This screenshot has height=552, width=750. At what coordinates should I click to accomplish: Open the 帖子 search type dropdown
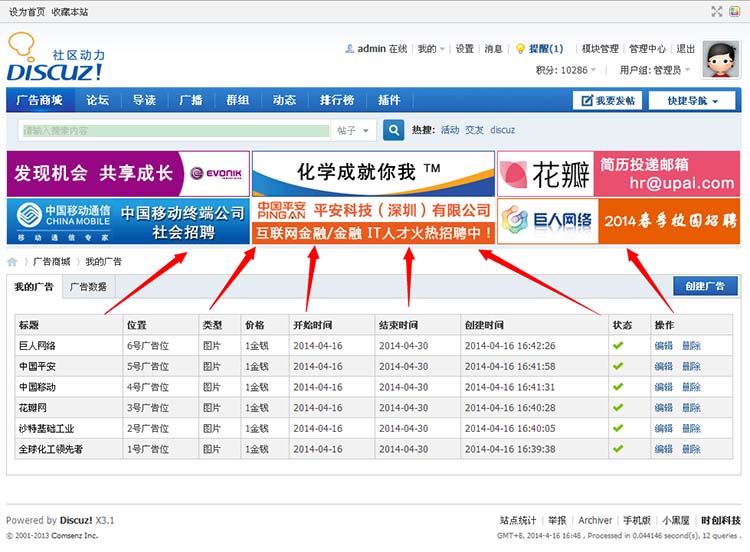click(353, 130)
